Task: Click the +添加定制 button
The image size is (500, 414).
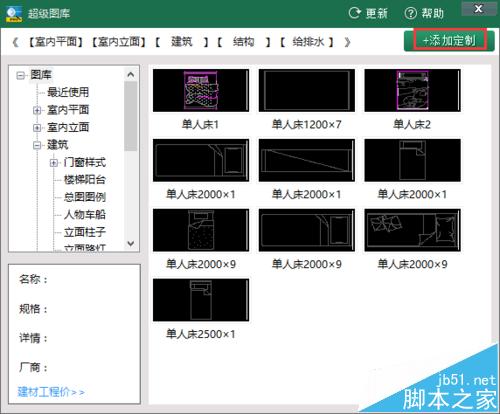Action: click(x=449, y=41)
